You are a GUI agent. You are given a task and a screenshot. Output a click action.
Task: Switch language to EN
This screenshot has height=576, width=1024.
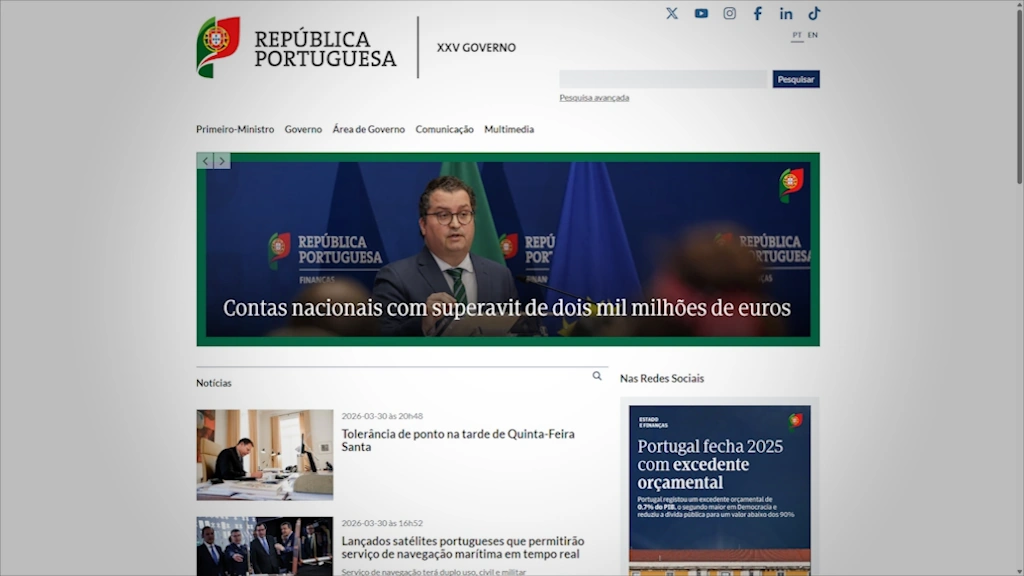click(x=813, y=35)
